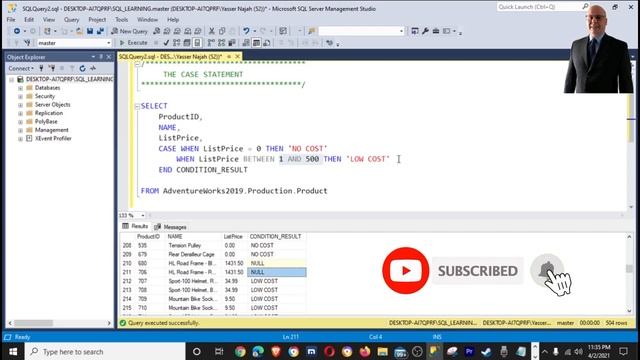Toggle Results to Grid option
Screen dimensions: 640x360
pos(256,42)
